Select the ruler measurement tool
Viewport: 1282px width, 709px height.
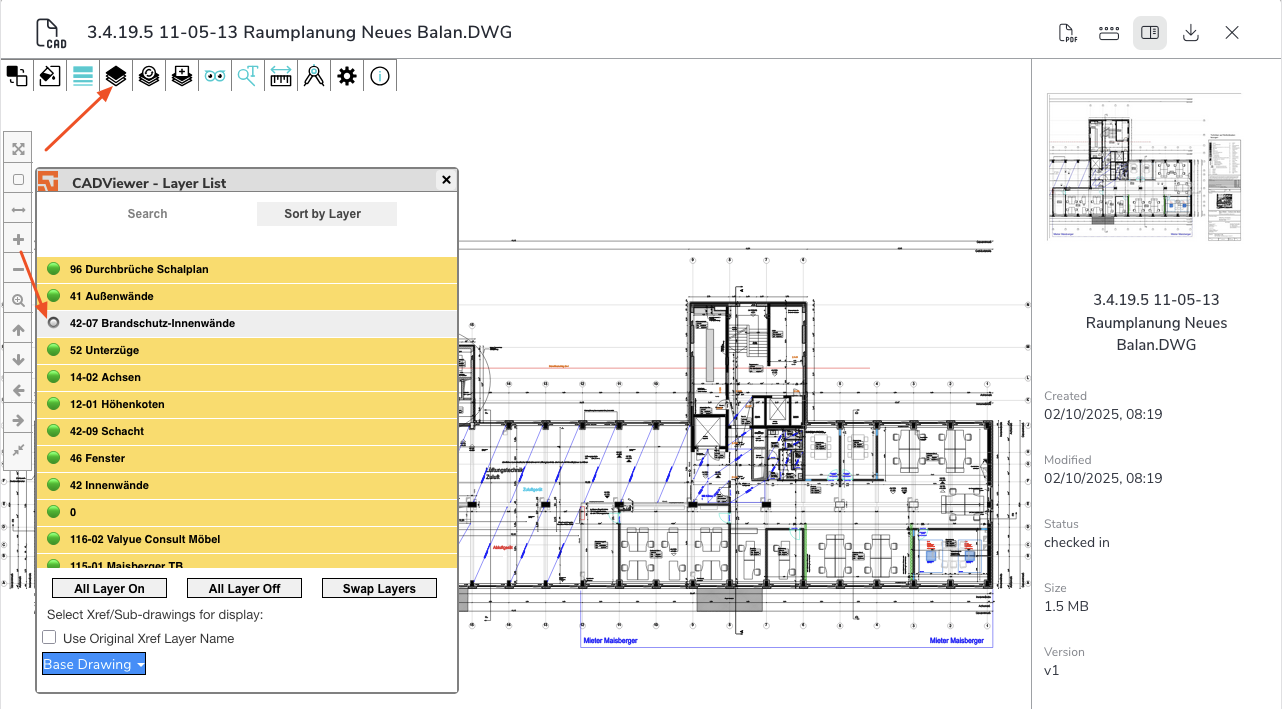point(281,76)
